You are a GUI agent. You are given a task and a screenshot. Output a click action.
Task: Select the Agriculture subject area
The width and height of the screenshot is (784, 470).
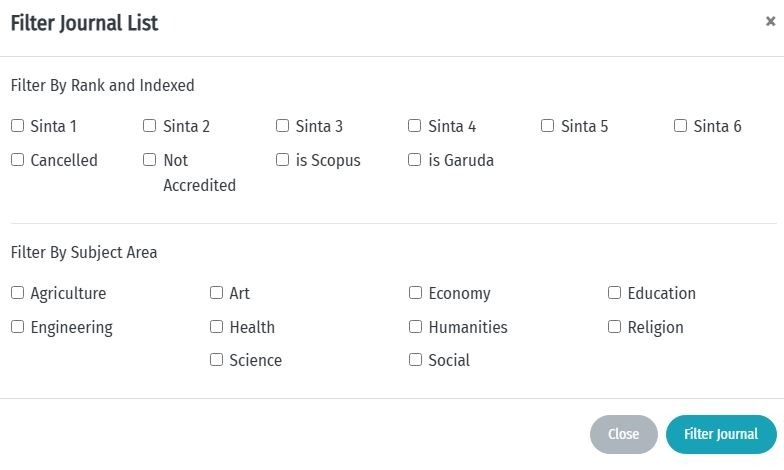[17, 293]
